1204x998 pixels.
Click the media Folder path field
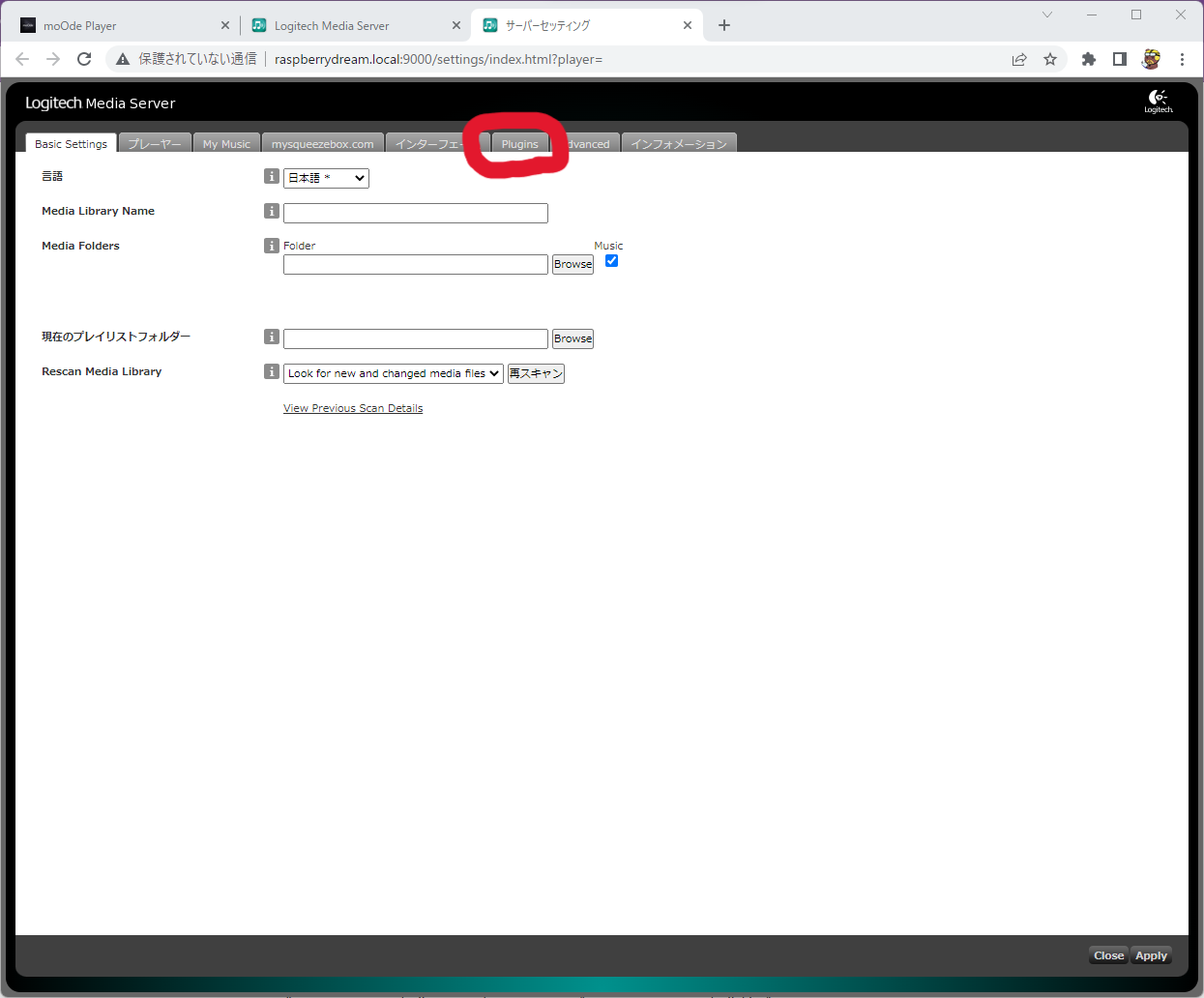point(416,264)
